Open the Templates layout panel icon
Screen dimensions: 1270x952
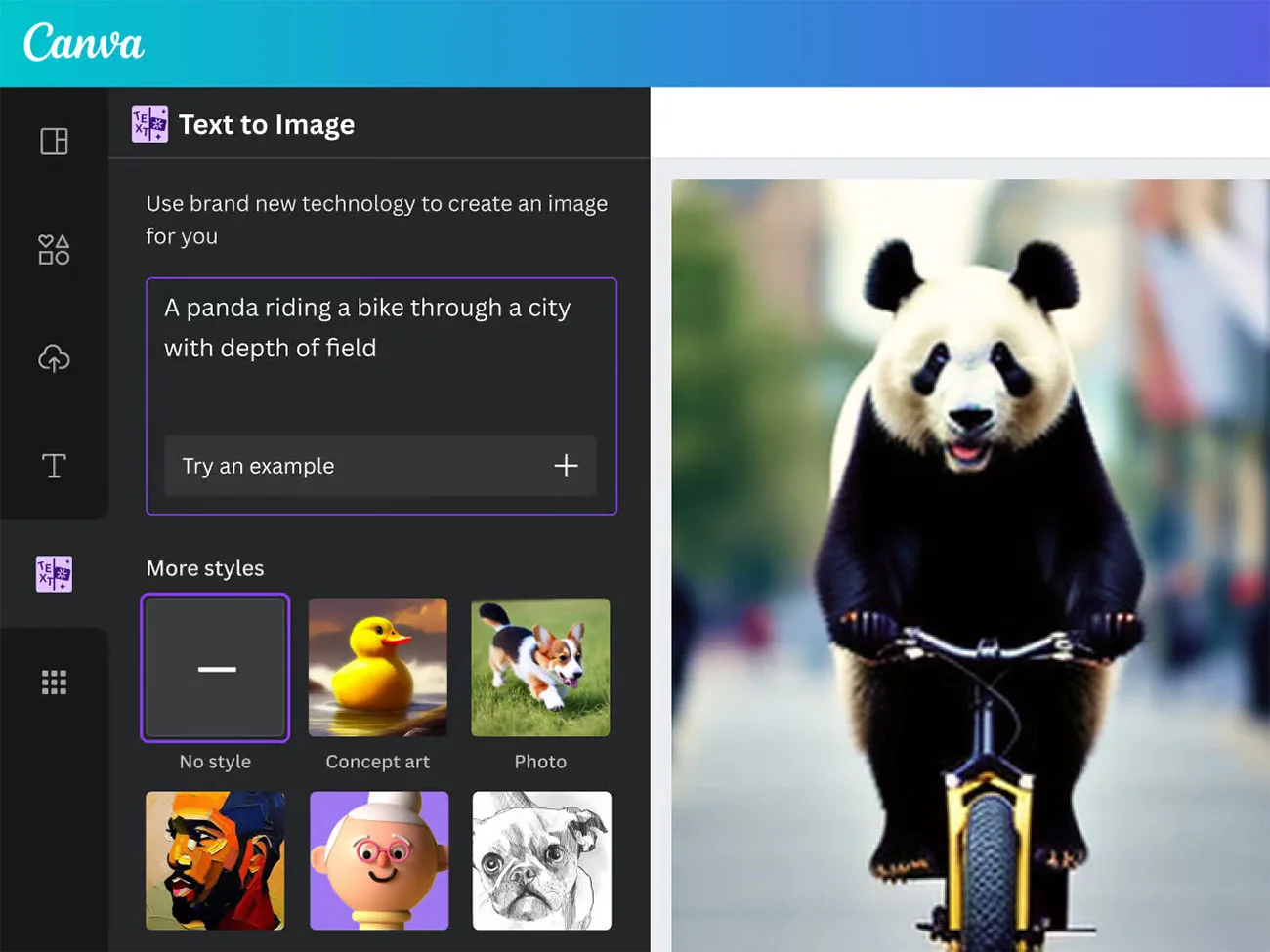(x=54, y=142)
